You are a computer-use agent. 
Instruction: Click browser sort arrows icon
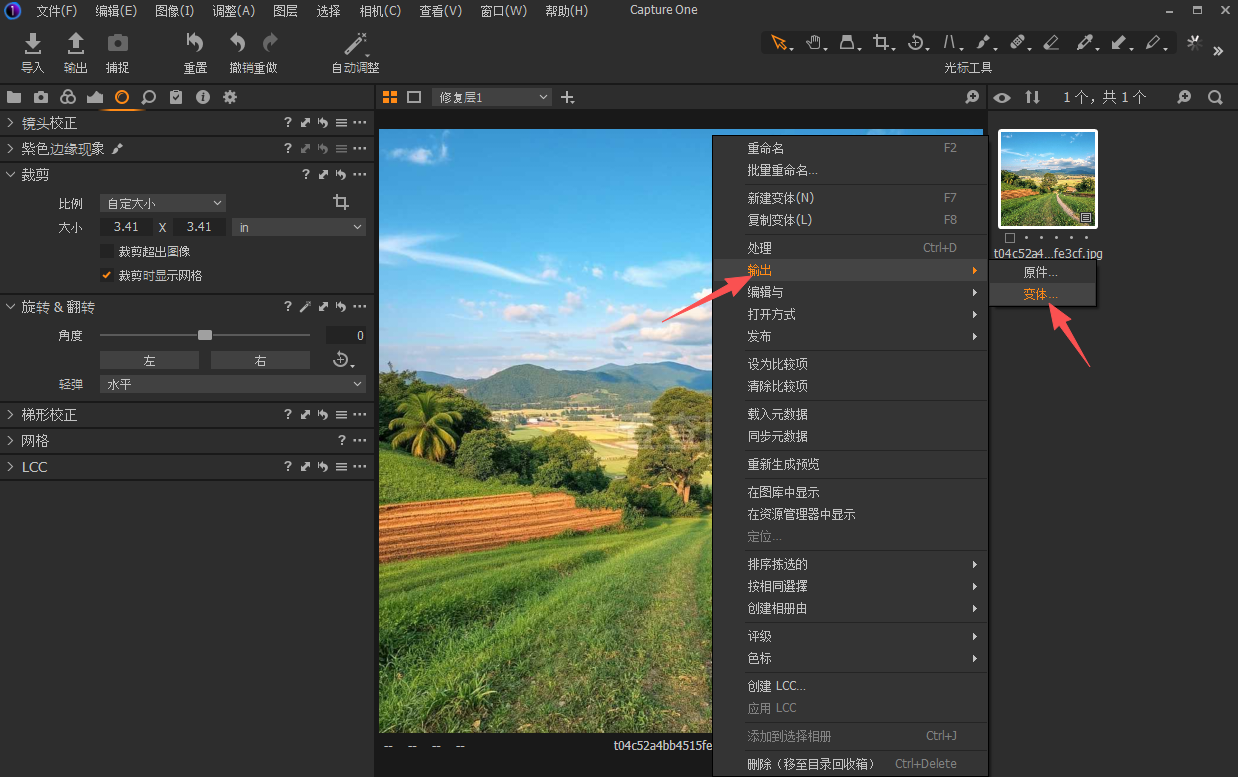(1033, 97)
